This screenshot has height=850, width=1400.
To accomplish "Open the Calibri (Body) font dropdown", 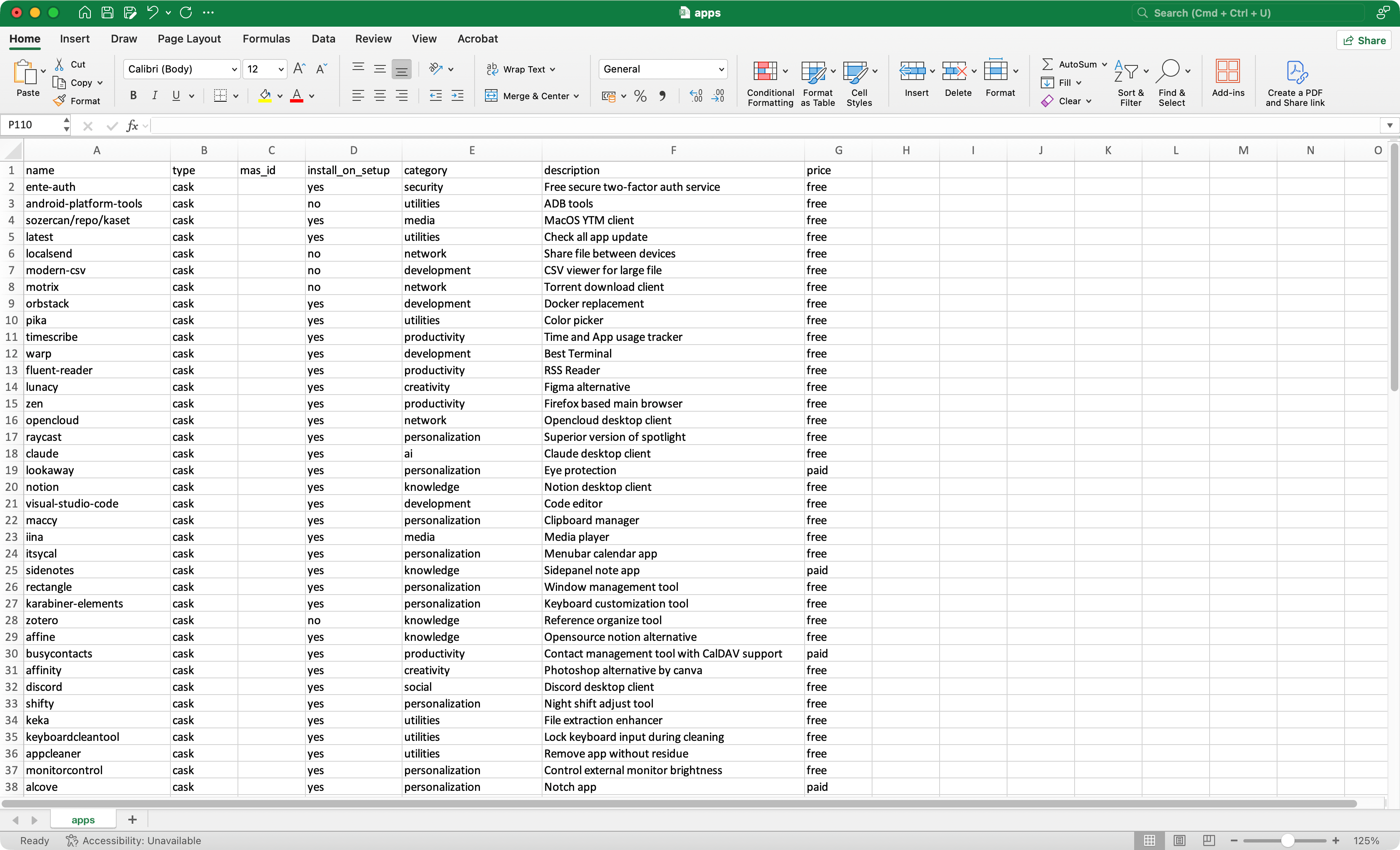I will (x=233, y=69).
